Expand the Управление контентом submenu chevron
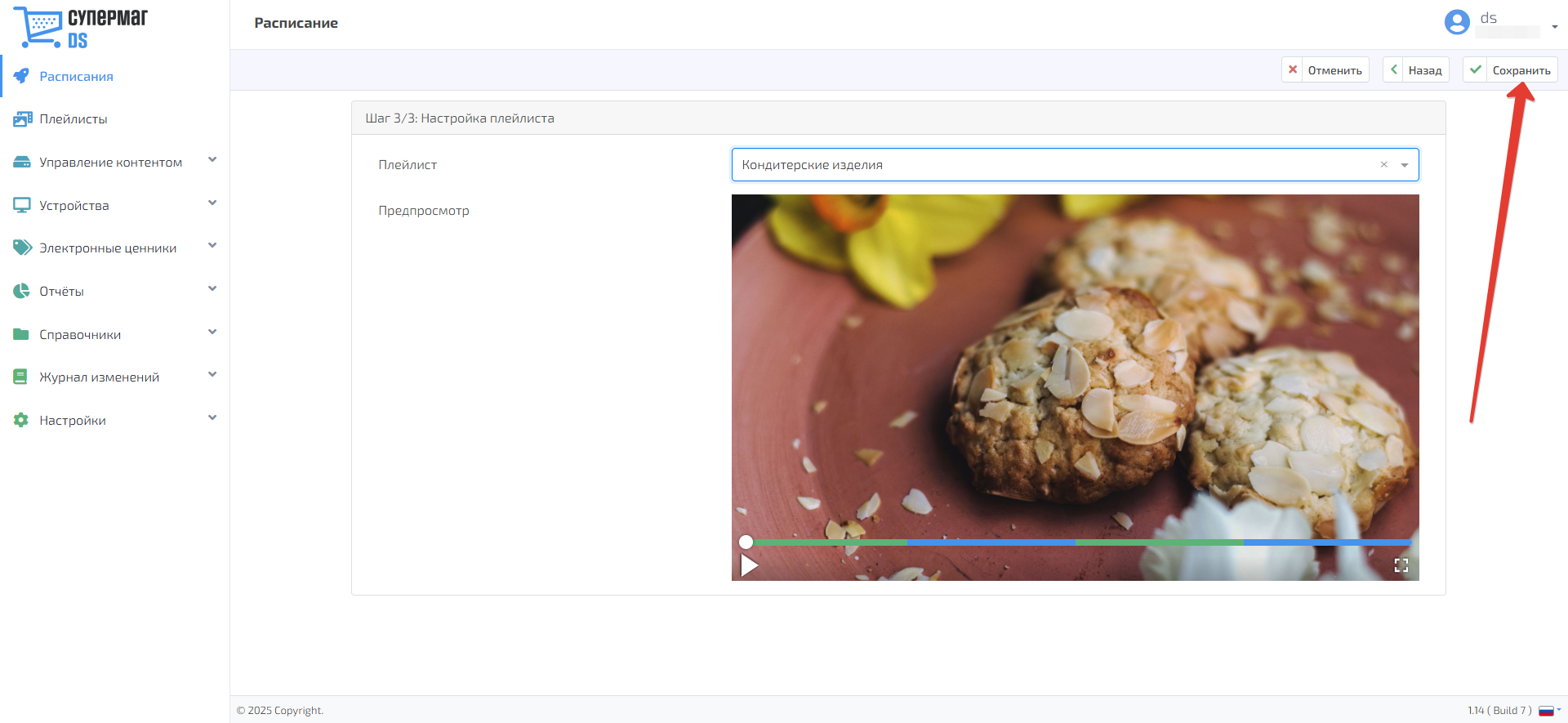Image resolution: width=1568 pixels, height=723 pixels. pyautogui.click(x=212, y=160)
